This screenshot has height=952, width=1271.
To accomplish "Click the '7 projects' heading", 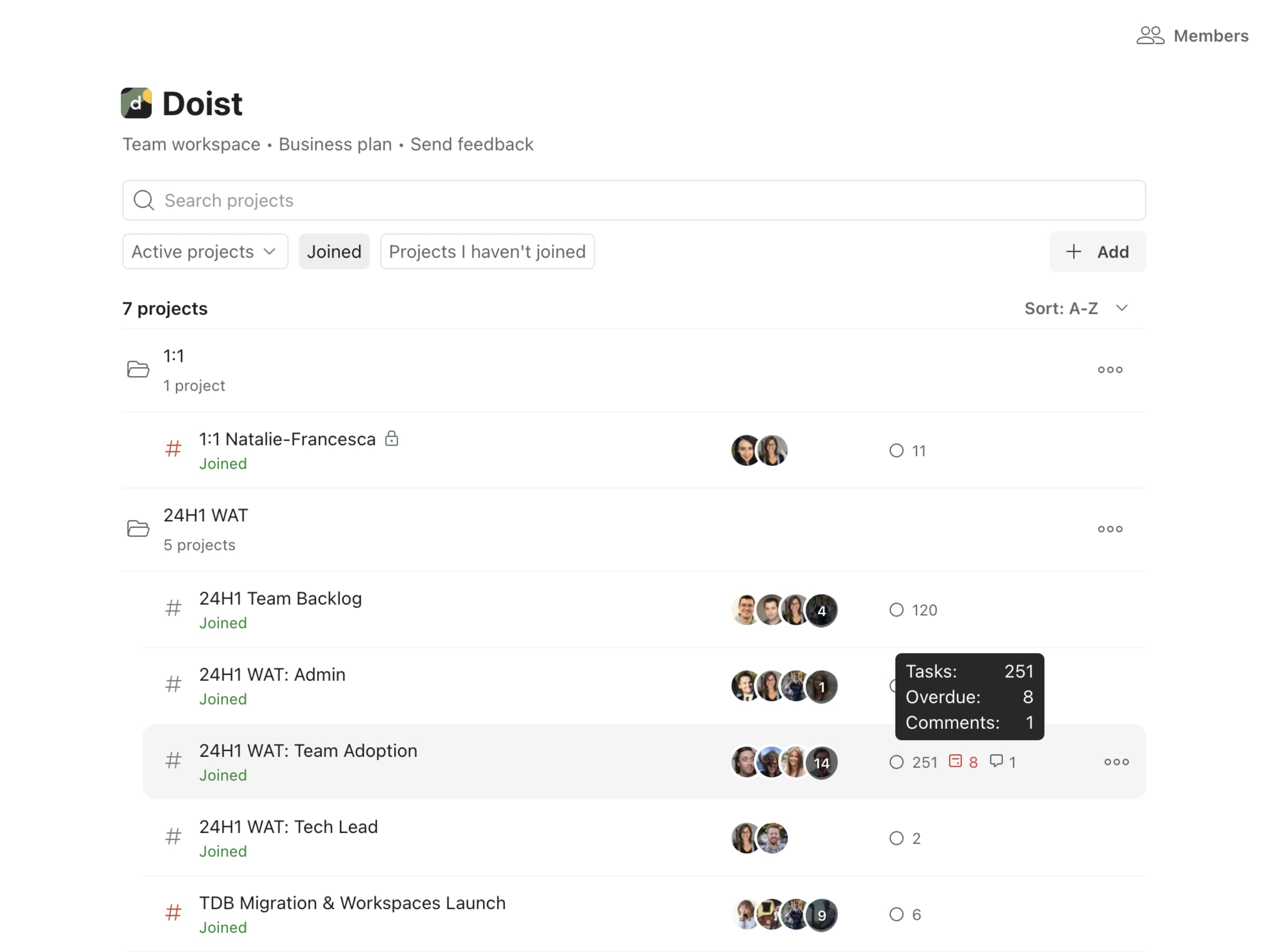I will 165,308.
